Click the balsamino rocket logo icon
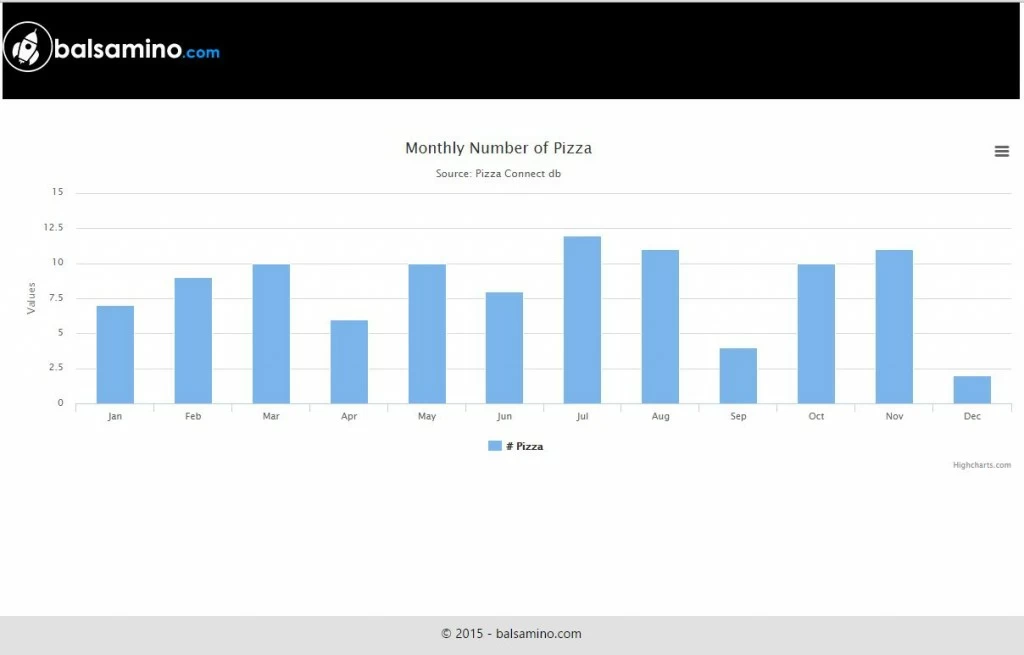This screenshot has height=655, width=1024. point(27,47)
